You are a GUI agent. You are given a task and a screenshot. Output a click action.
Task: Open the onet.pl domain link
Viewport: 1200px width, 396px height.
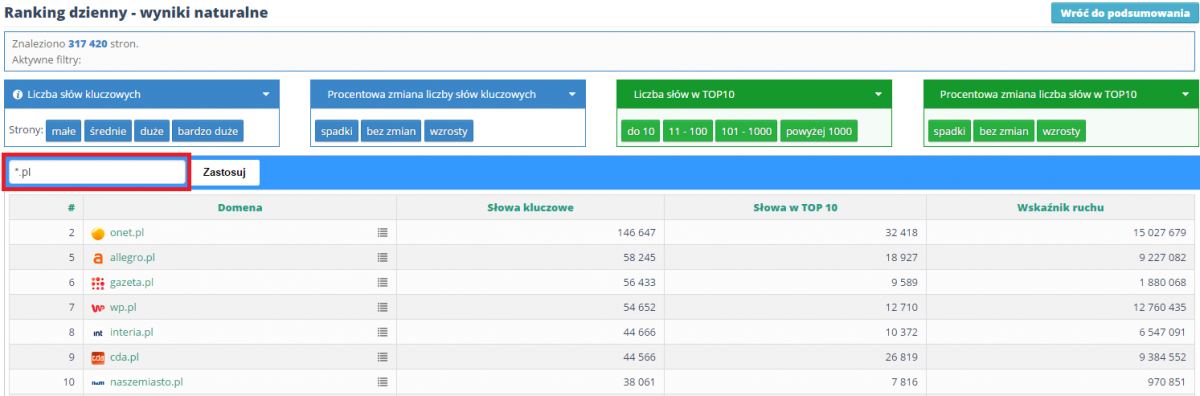coord(128,233)
